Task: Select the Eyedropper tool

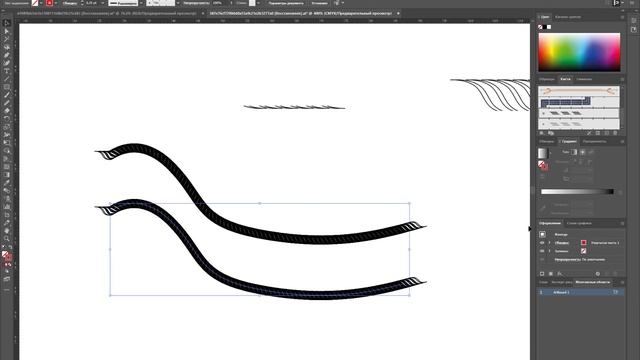Action: (7, 182)
